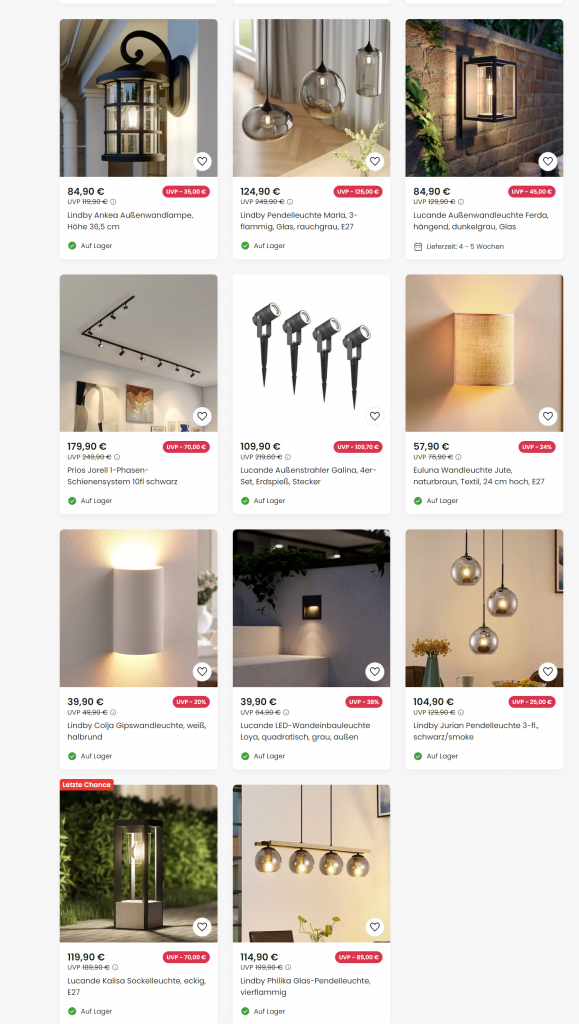The height and width of the screenshot is (1024, 579).
Task: Show UVP info for 84,90 € Ankea lamp
Action: coord(113,202)
